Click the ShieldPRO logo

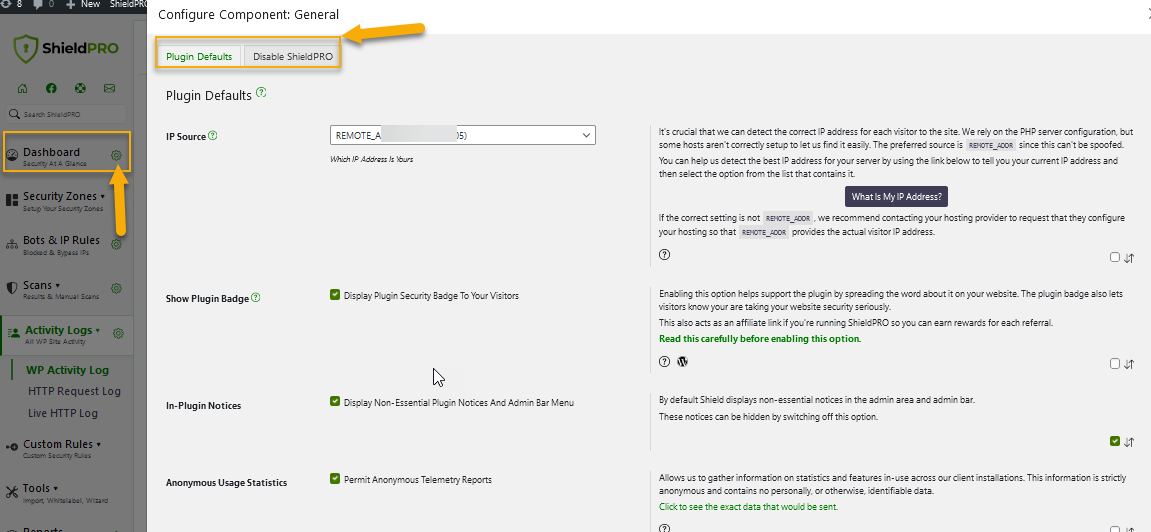65,49
